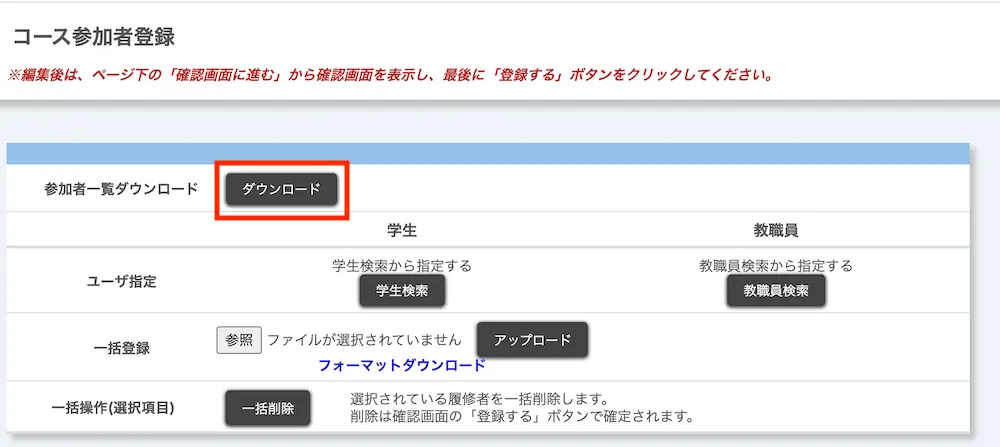
Task: Open the フォーマットダウンロード link
Action: 401,365
